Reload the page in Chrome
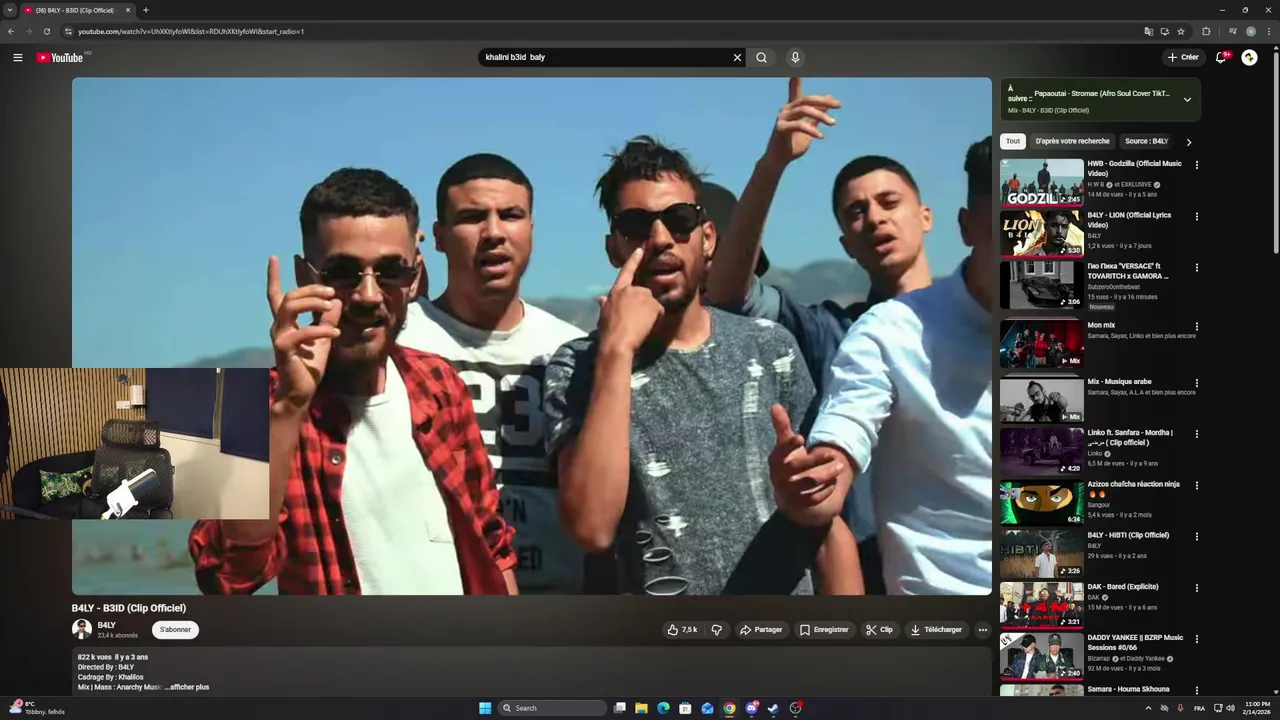1280x720 pixels. [46, 31]
